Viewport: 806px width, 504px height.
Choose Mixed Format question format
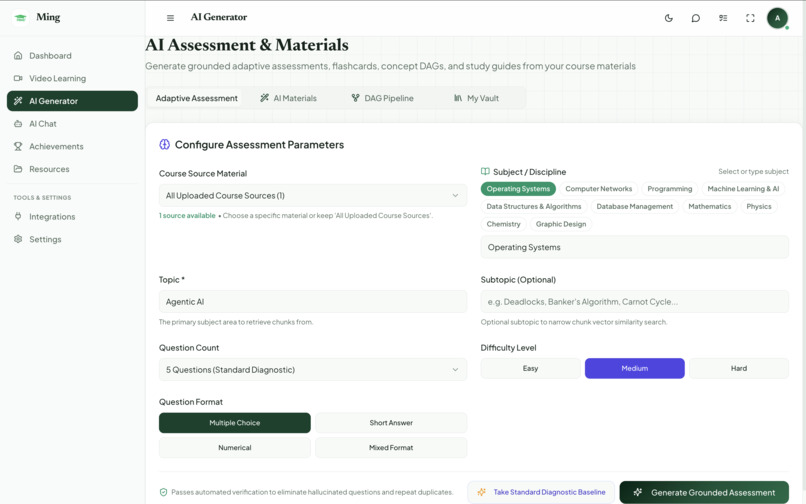pyautogui.click(x=391, y=447)
